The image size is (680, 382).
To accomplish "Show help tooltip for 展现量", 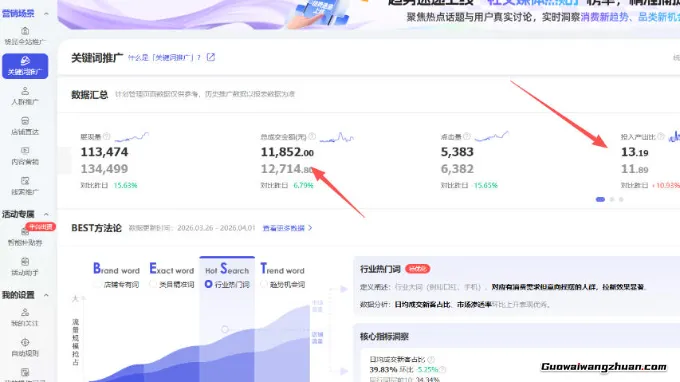I will click(x=107, y=137).
